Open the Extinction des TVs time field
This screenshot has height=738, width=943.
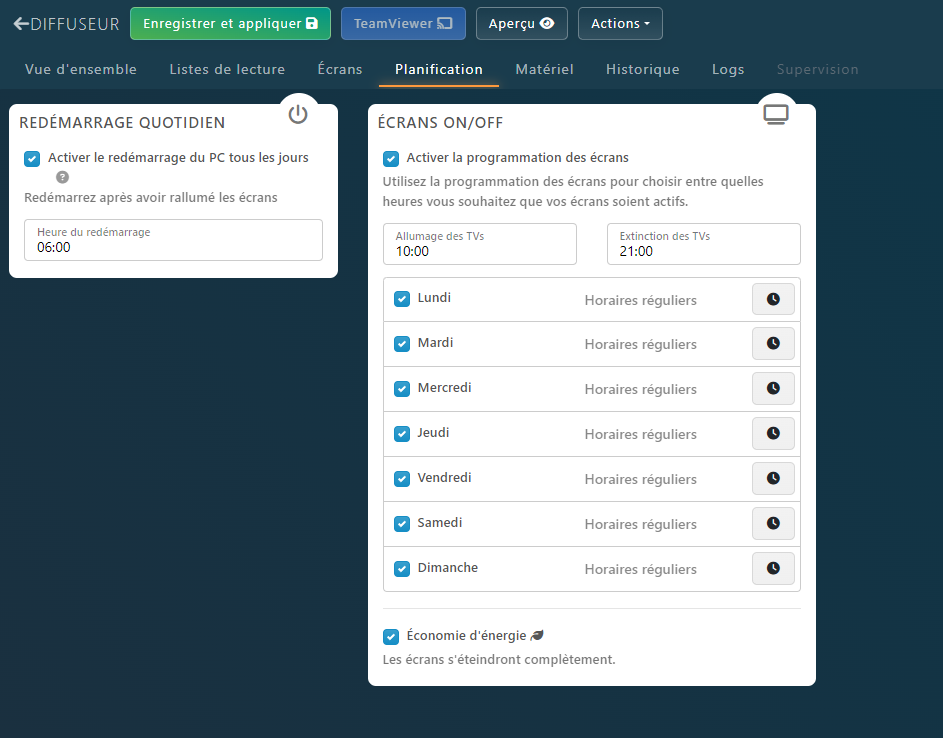(704, 244)
